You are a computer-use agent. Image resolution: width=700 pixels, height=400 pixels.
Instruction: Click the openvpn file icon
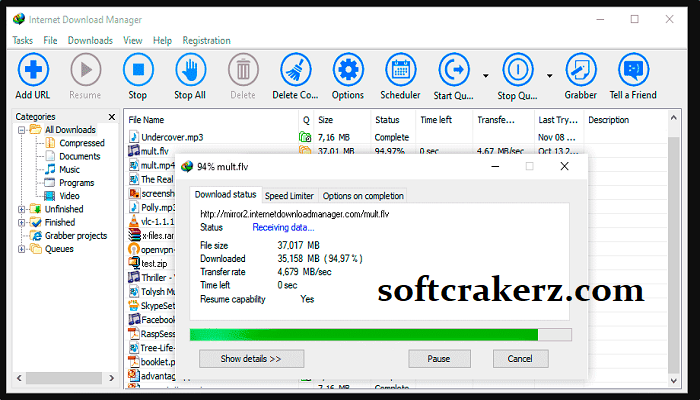133,249
